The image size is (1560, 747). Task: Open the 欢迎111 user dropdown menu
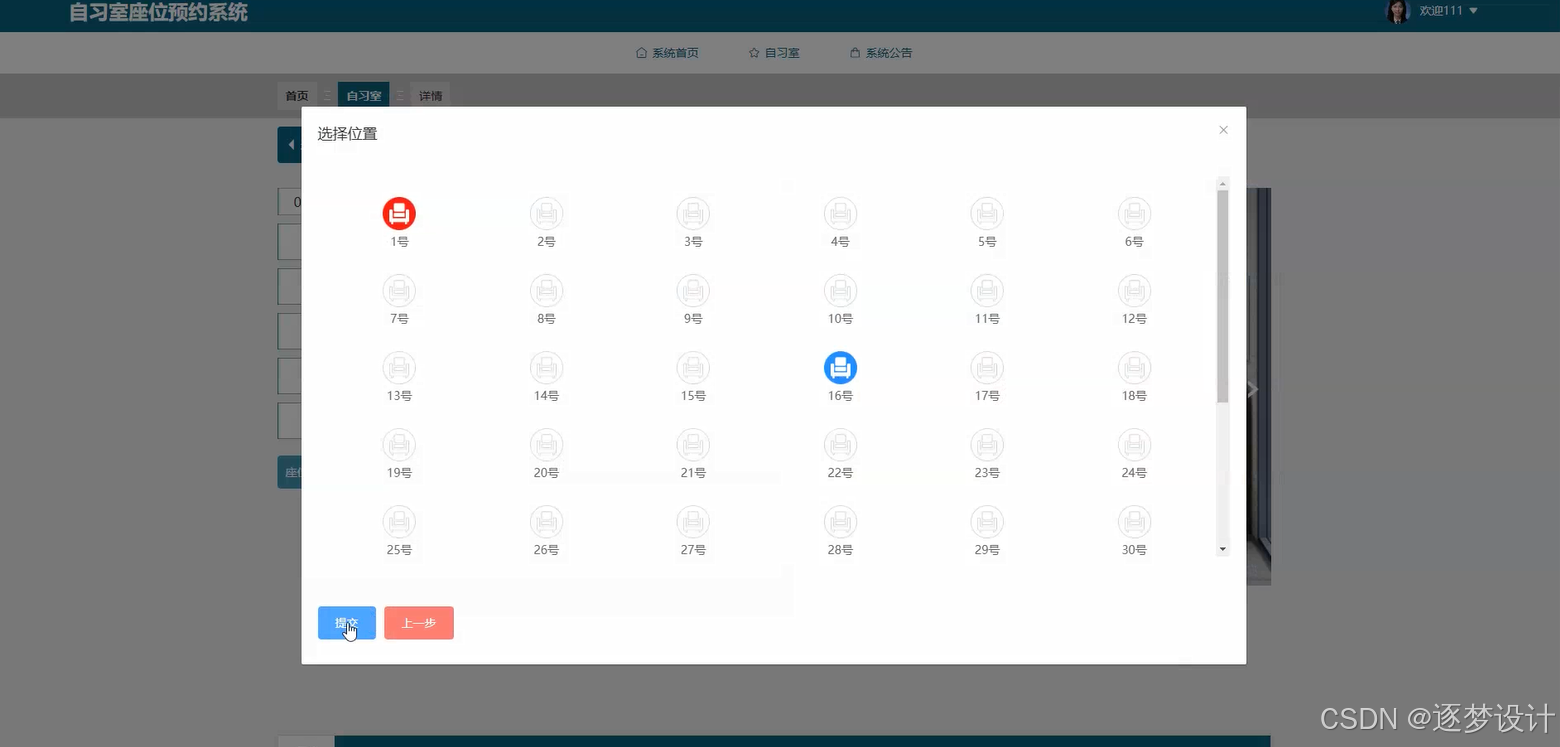click(x=1438, y=11)
